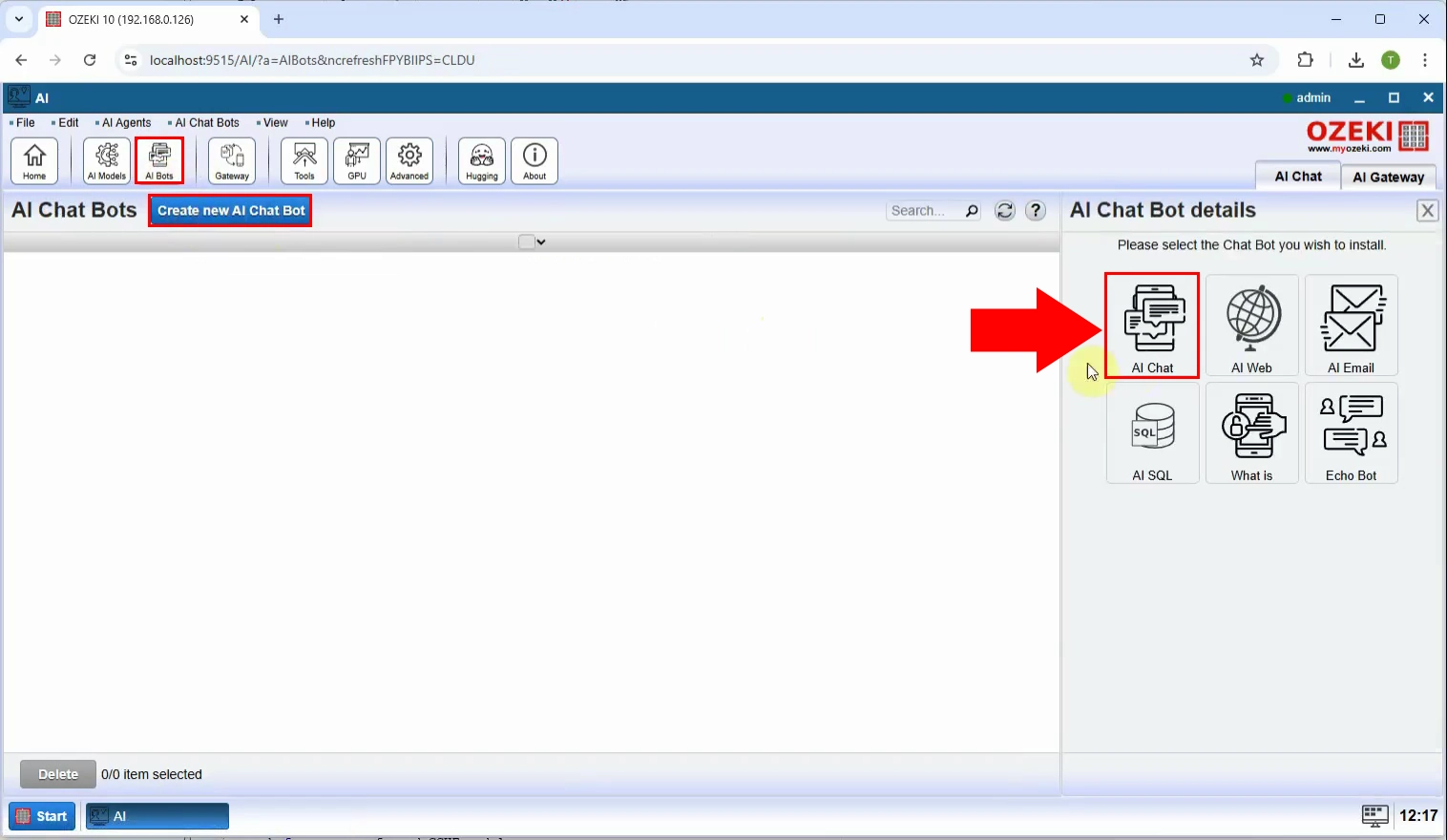This screenshot has width=1447, height=840.
Task: Open the Hugging toolbar icon
Action: (x=482, y=160)
